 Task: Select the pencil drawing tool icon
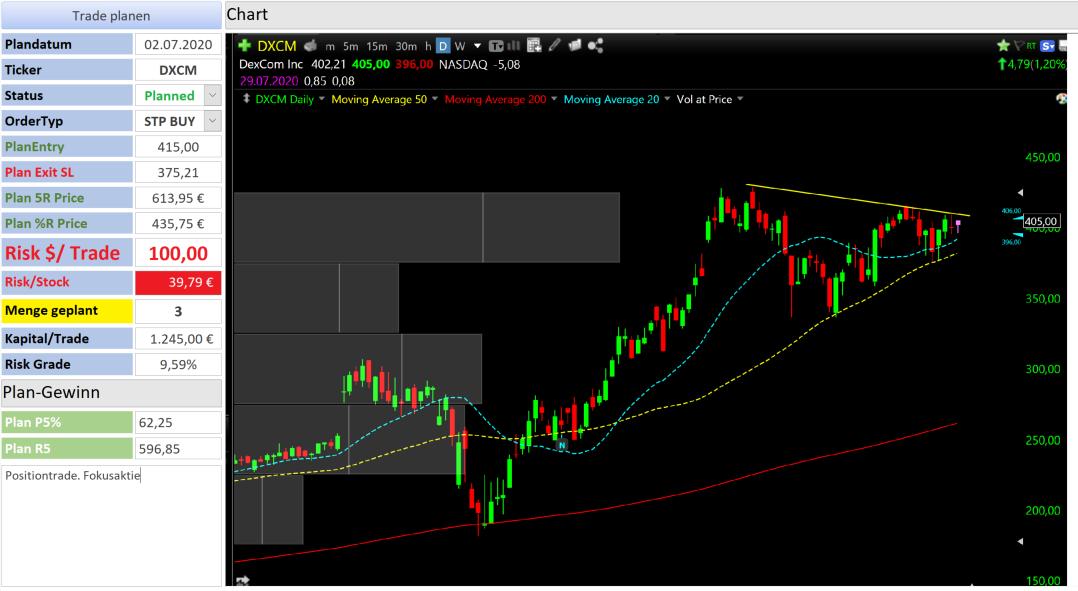point(555,45)
